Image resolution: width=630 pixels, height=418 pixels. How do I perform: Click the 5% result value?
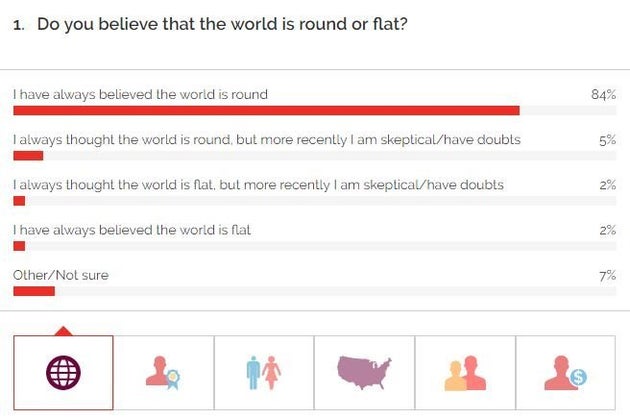point(607,140)
